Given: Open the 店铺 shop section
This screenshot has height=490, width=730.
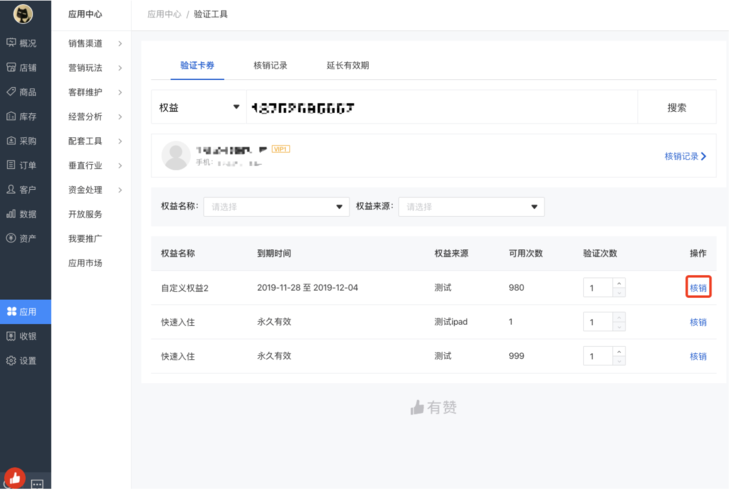Looking at the screenshot, I should 22,68.
